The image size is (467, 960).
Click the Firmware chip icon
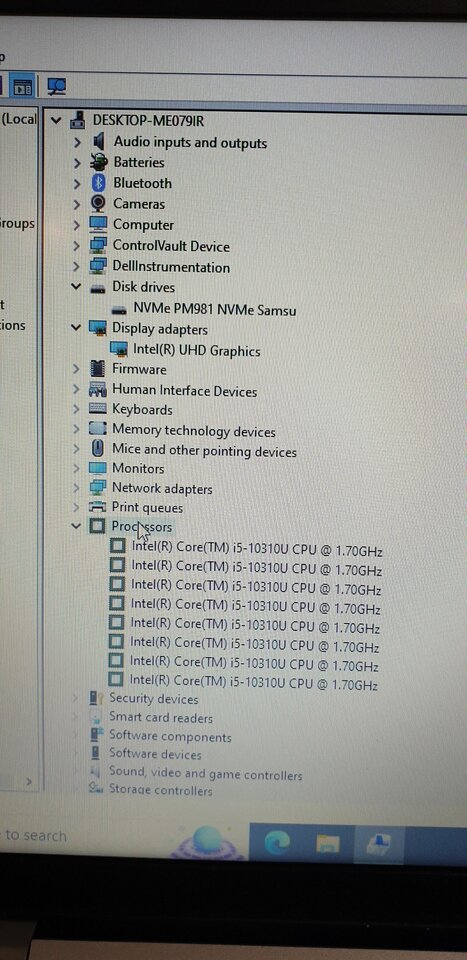[x=97, y=369]
